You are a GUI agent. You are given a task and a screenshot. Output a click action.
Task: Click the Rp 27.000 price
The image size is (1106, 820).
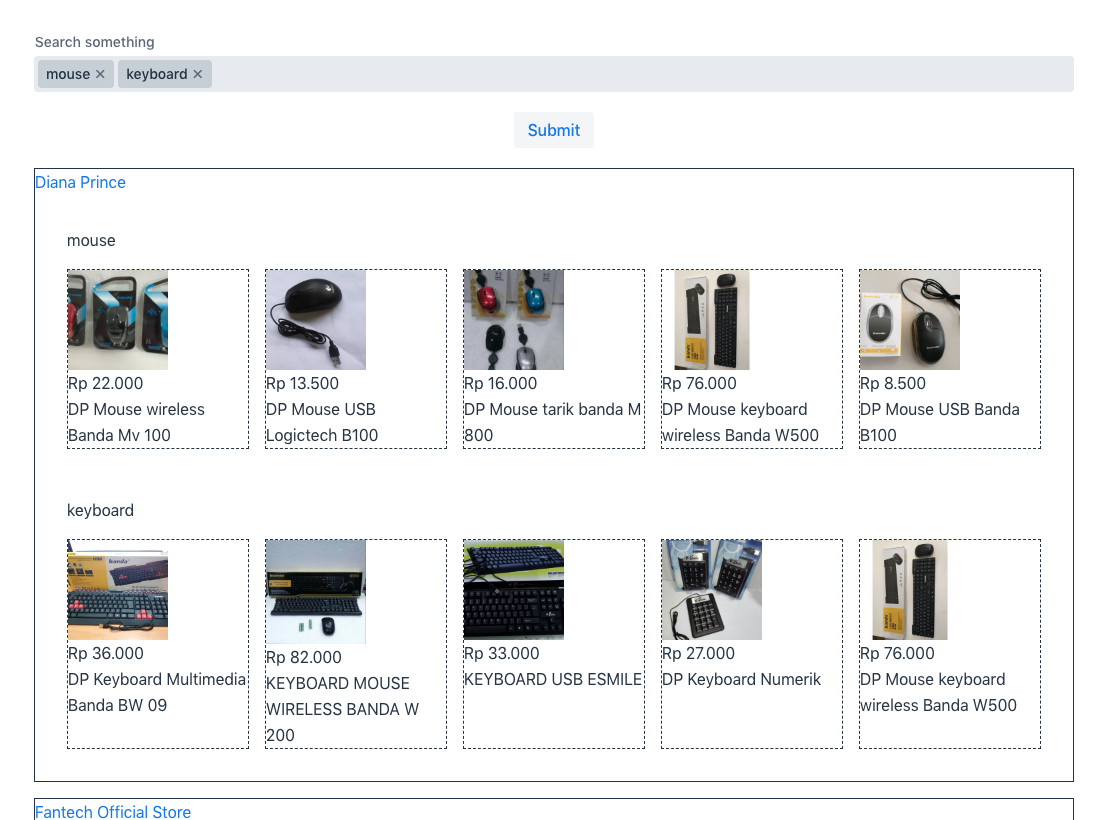[x=698, y=654]
